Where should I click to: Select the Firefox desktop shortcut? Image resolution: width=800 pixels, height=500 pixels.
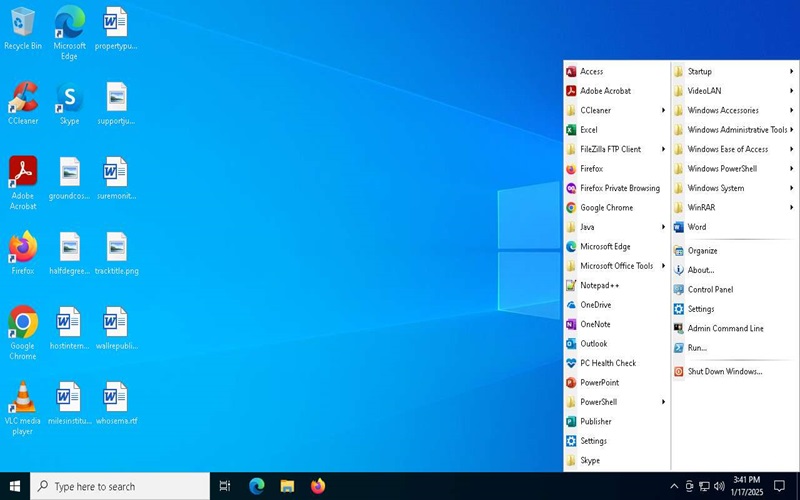(22, 254)
